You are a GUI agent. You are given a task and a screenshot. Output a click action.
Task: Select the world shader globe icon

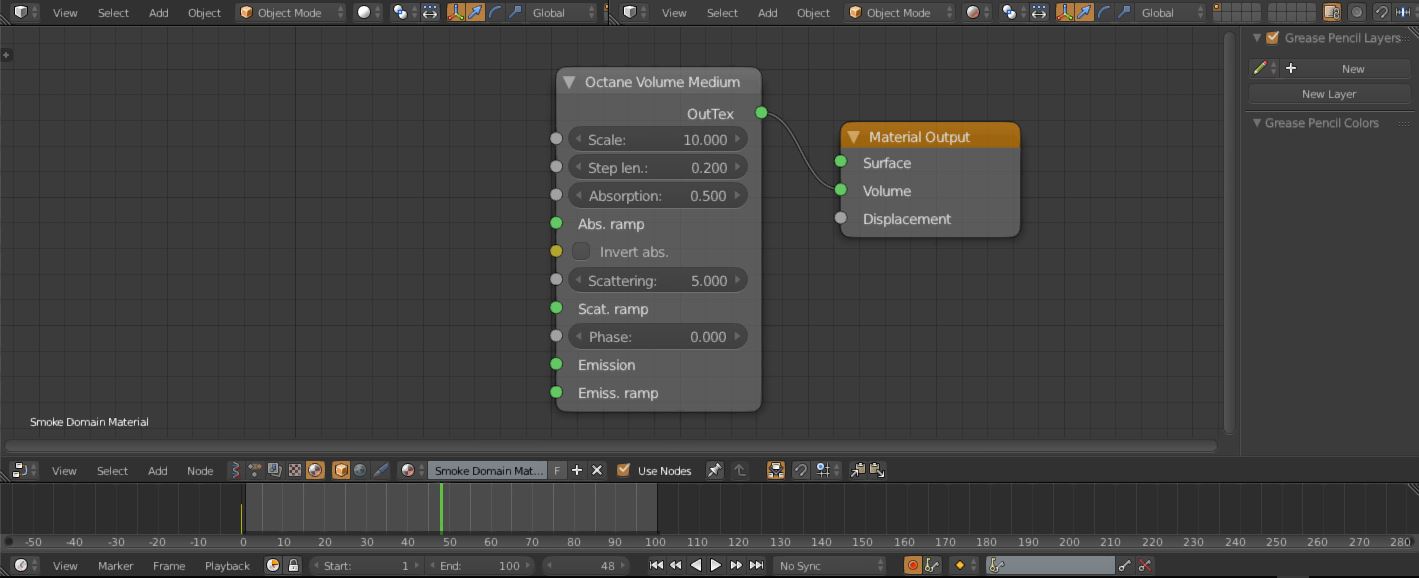[360, 470]
